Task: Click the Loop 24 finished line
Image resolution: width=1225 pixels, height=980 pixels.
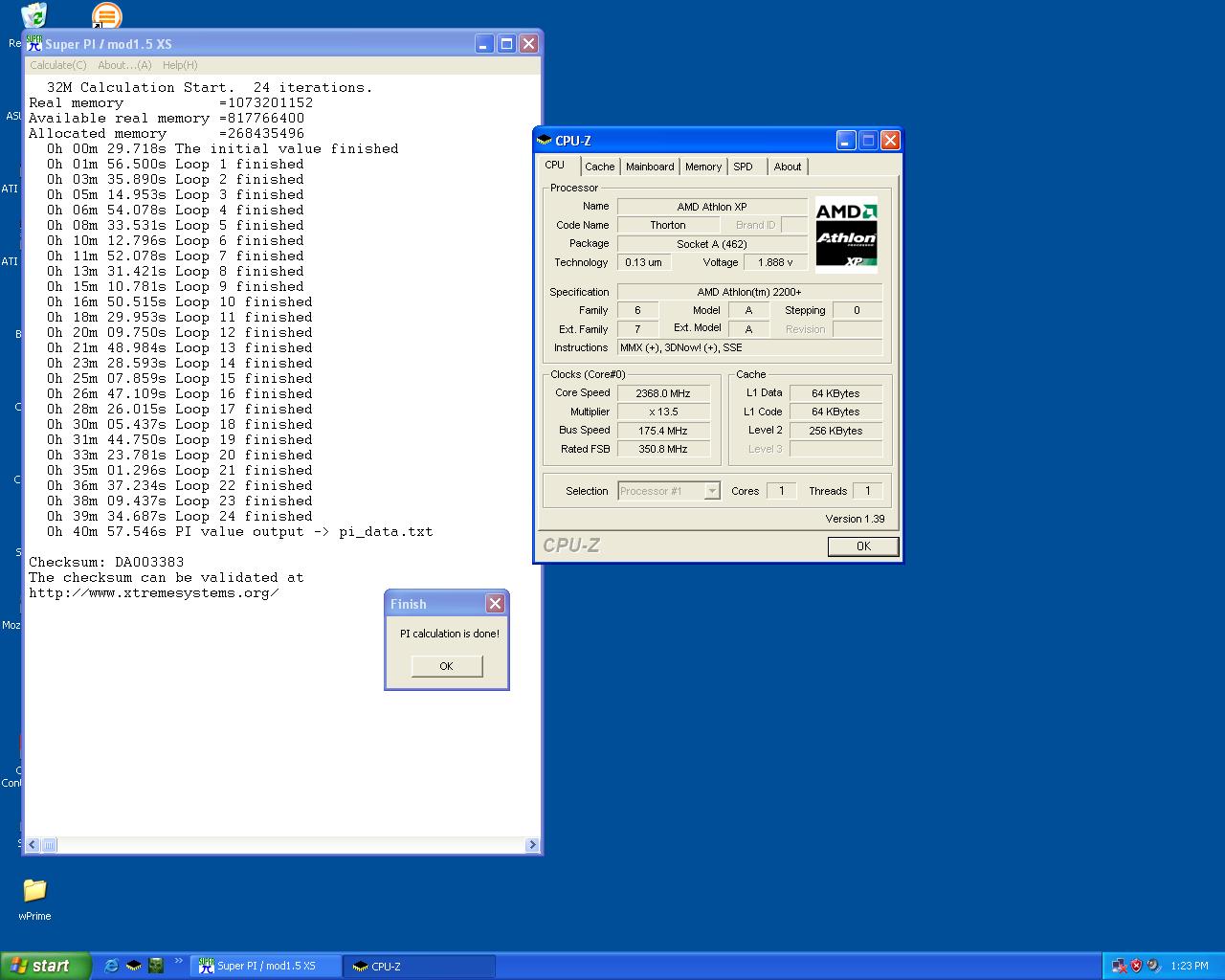Action: tap(180, 516)
